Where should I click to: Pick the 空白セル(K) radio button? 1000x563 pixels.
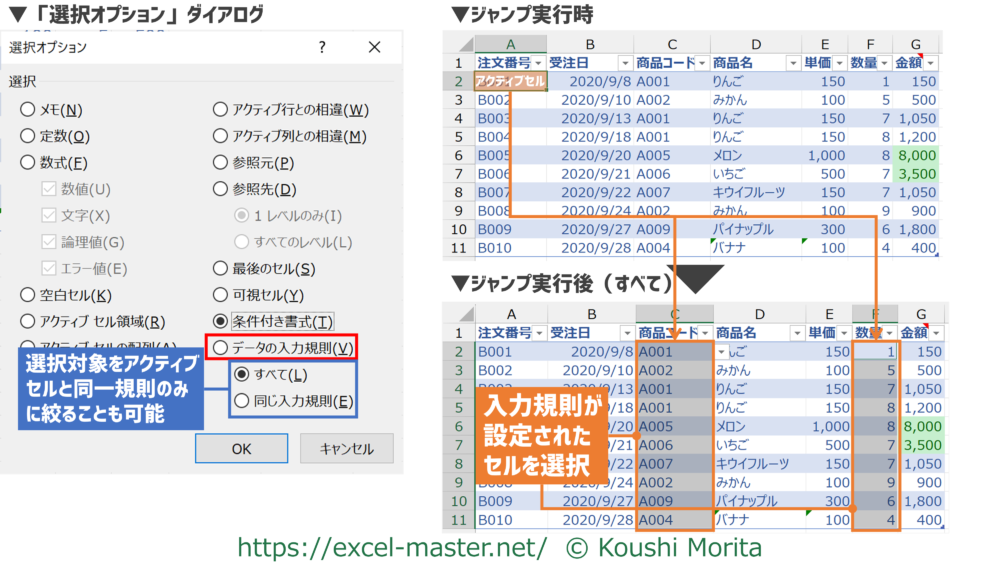pyautogui.click(x=28, y=295)
